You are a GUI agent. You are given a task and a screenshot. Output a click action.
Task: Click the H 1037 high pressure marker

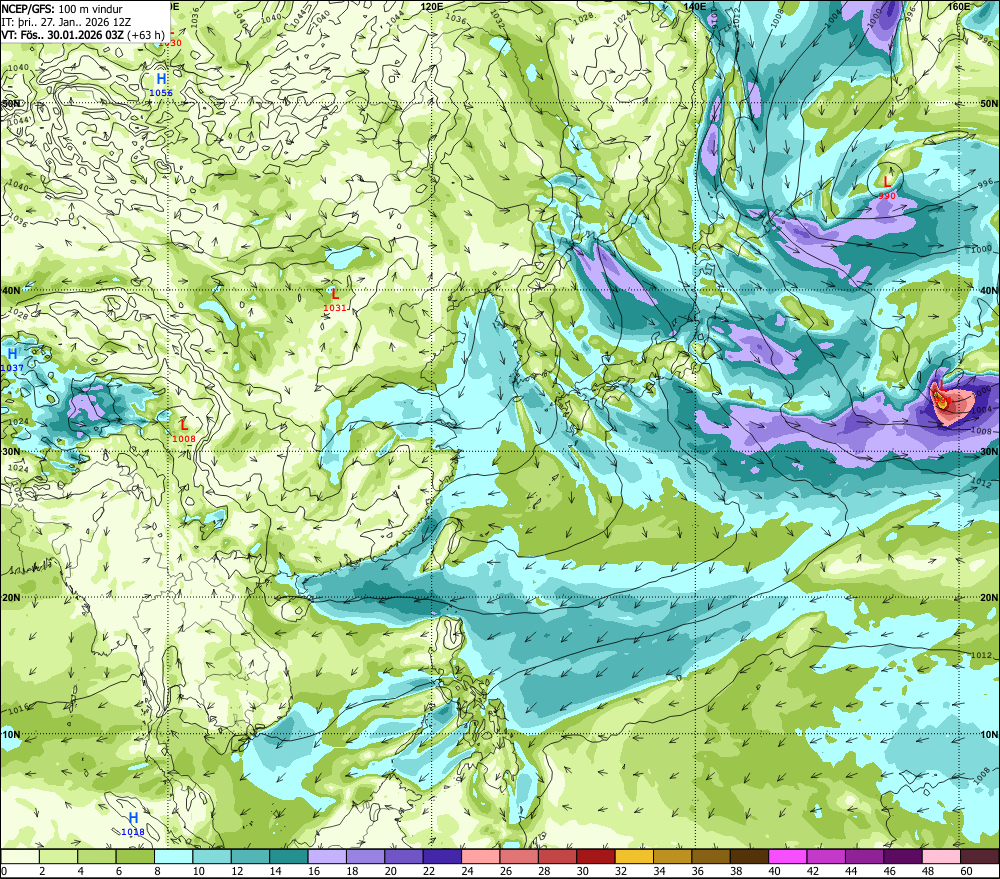tap(12, 360)
